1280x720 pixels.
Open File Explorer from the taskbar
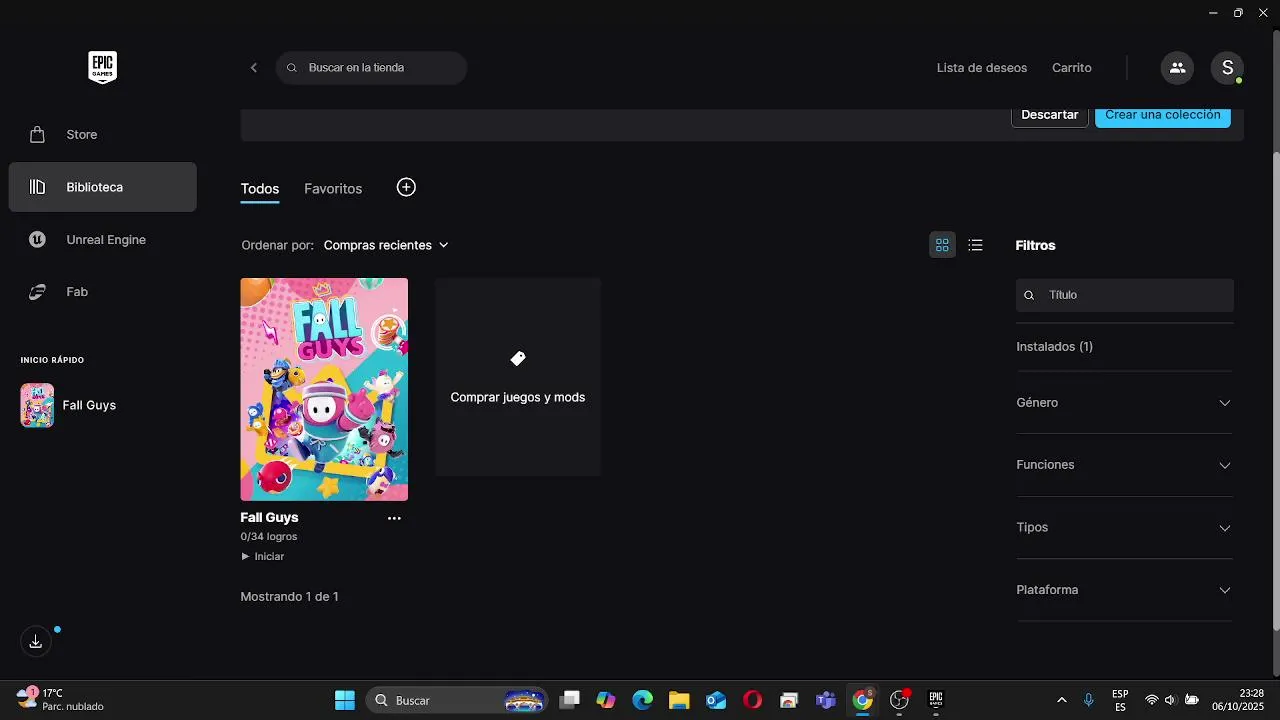coord(680,700)
